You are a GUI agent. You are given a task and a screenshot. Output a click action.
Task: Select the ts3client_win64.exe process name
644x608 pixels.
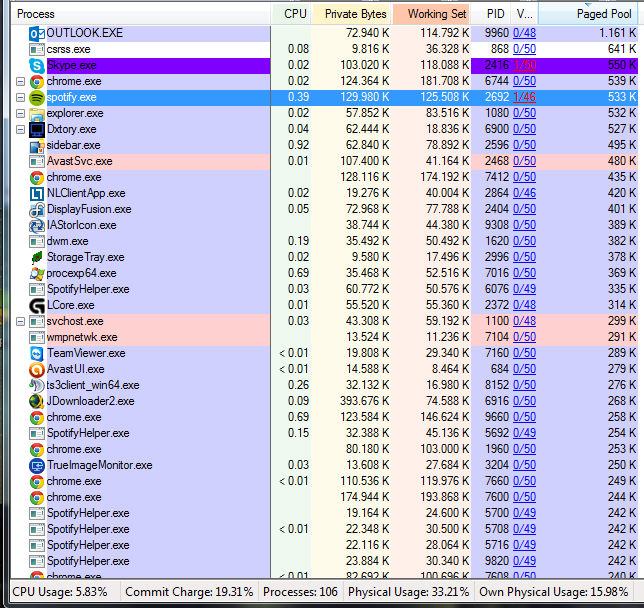[93, 385]
